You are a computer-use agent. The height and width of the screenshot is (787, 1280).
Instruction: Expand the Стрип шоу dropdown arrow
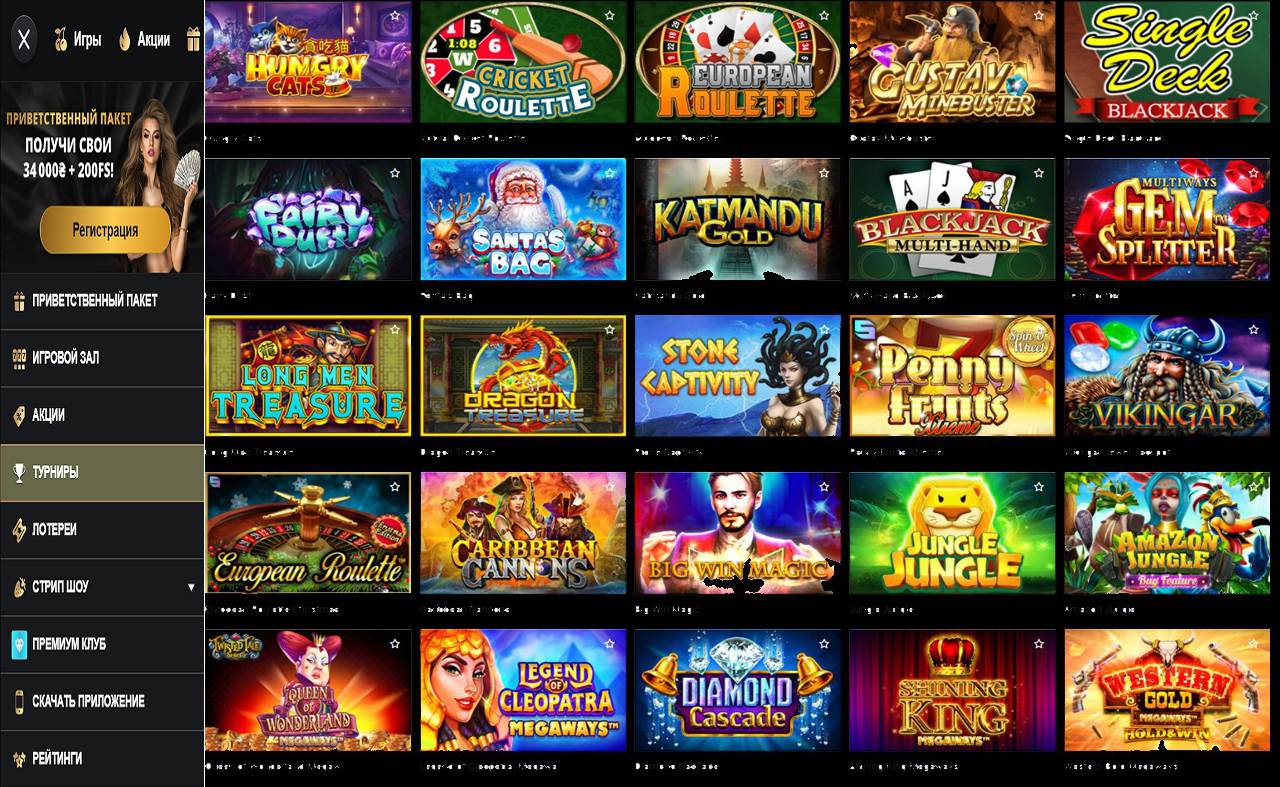tap(191, 587)
